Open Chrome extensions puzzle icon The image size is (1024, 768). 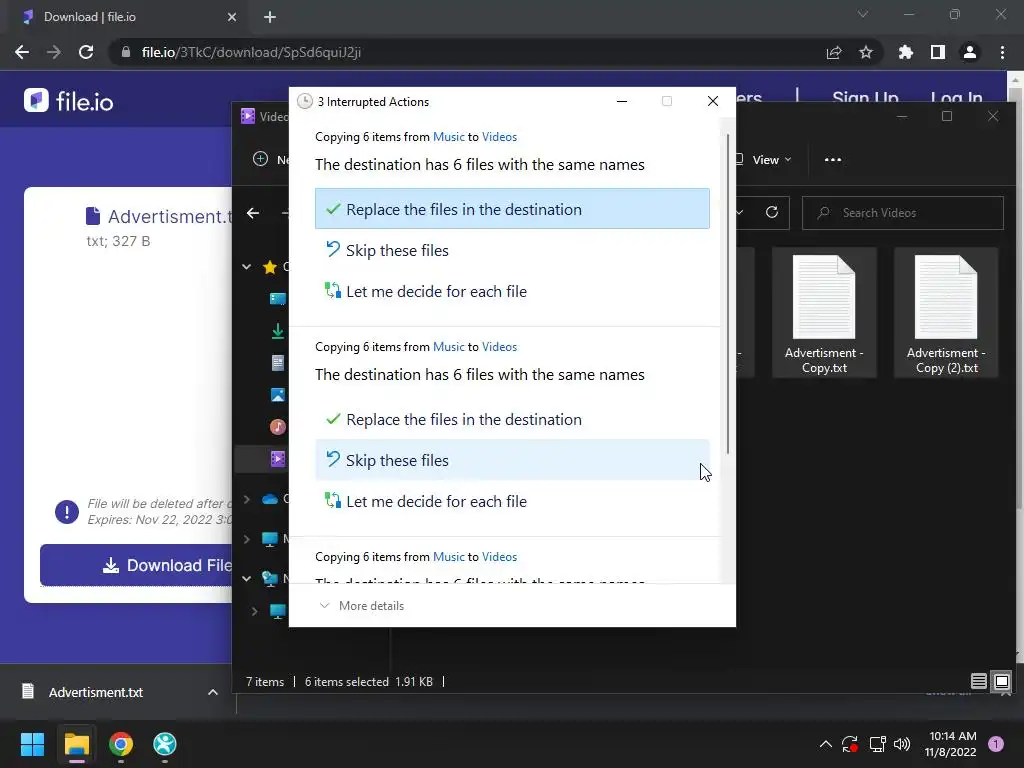[x=906, y=52]
